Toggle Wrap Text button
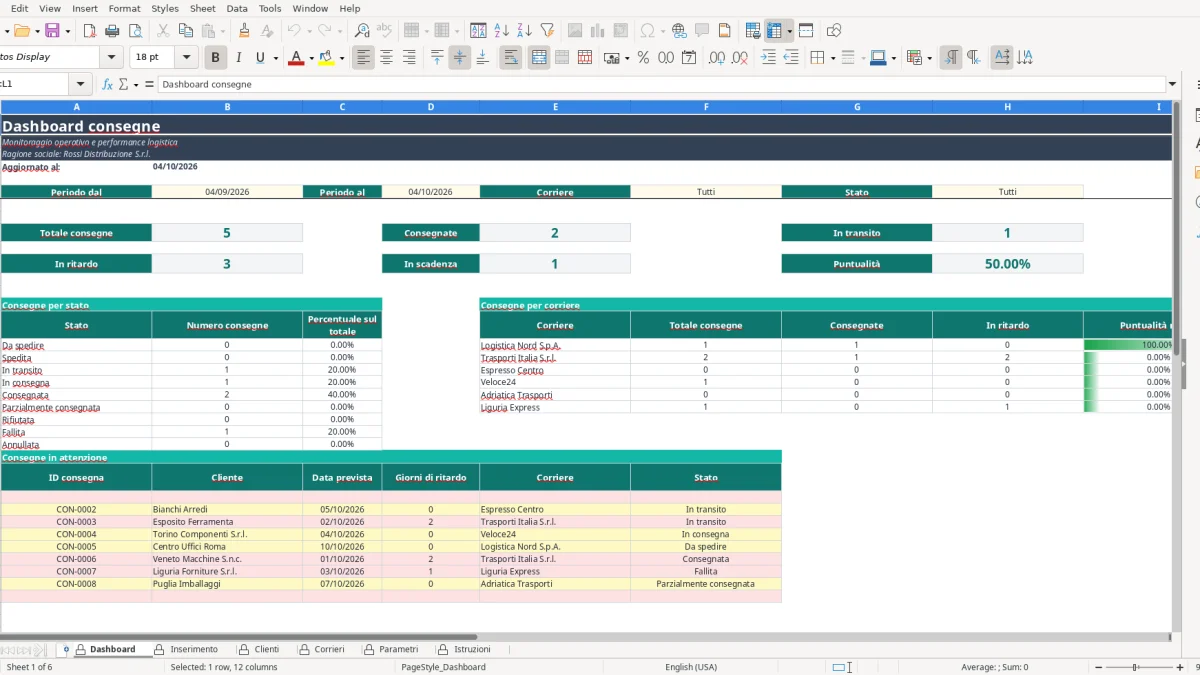The height and width of the screenshot is (675, 1200). (x=511, y=58)
